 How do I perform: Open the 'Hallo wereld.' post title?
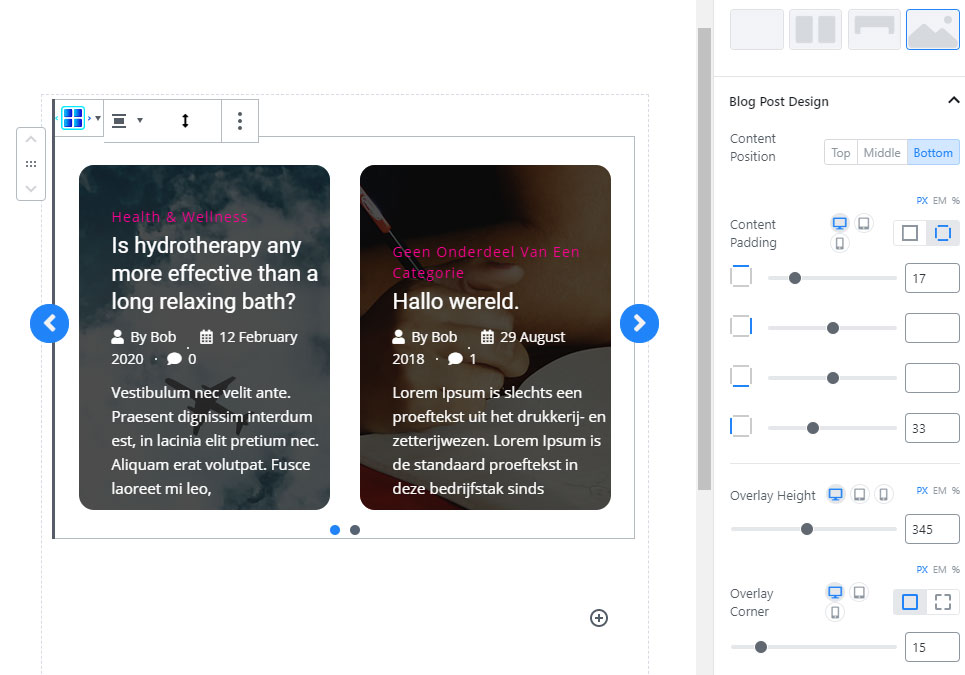455,301
